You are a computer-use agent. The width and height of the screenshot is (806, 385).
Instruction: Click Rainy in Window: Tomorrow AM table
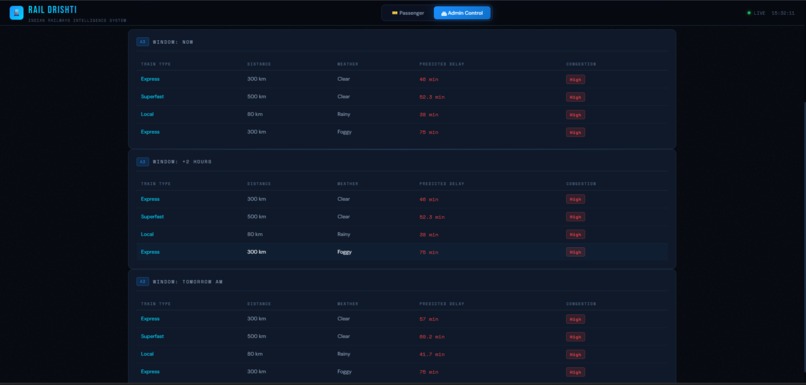pyautogui.click(x=344, y=354)
